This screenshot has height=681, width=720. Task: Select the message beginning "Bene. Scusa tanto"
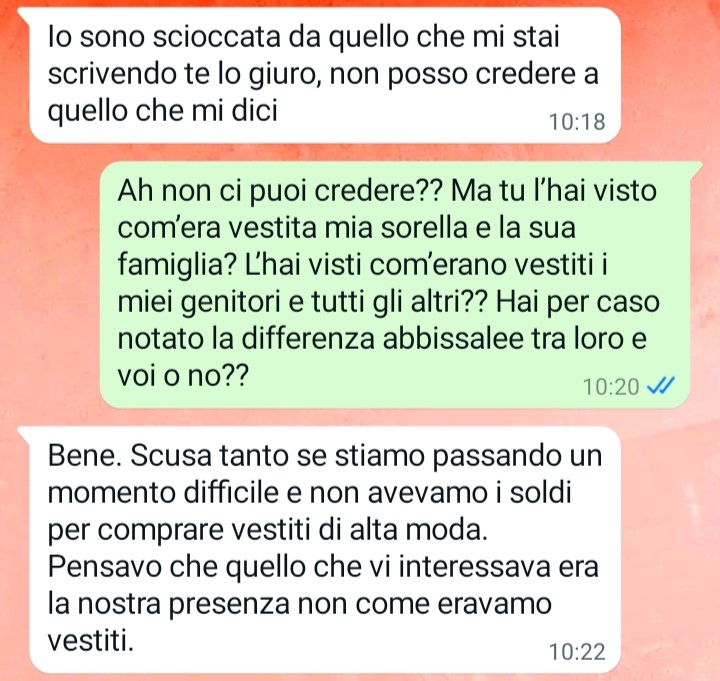tap(324, 550)
